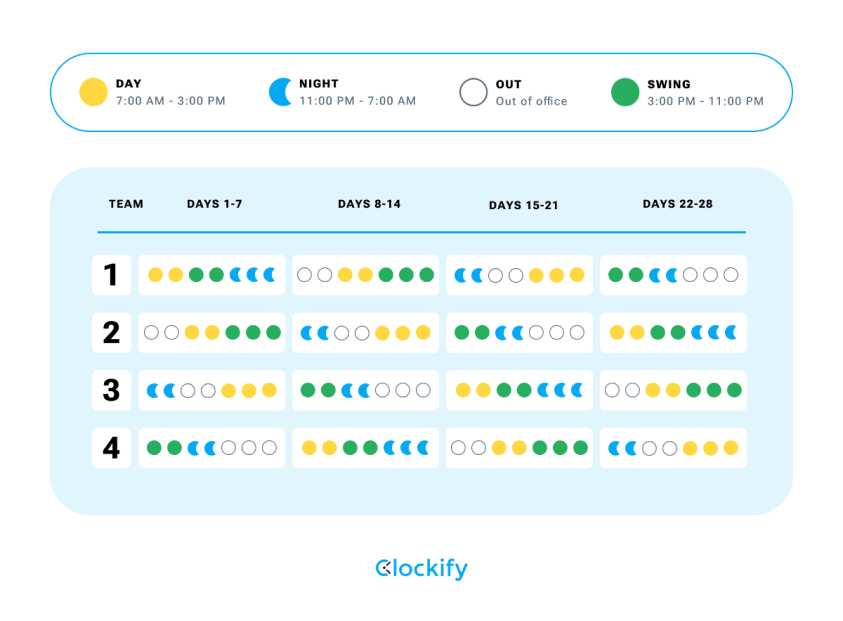Pick Team 3's Days 8-14 schedule cell

click(365, 390)
